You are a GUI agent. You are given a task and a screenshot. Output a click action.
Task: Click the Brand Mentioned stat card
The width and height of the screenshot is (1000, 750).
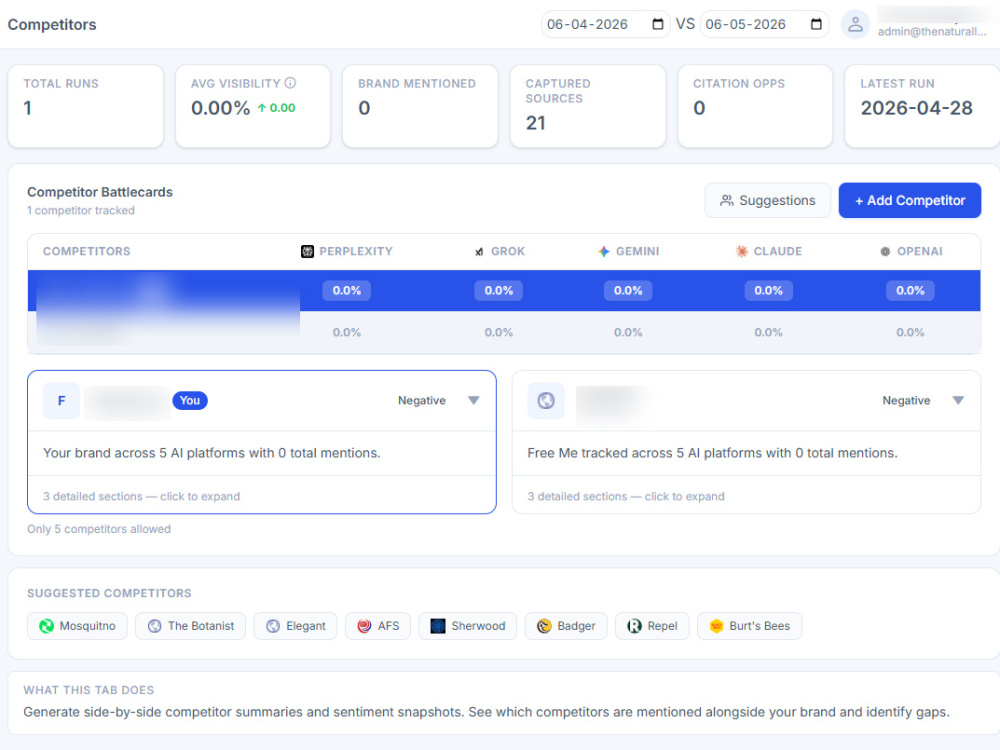[420, 106]
